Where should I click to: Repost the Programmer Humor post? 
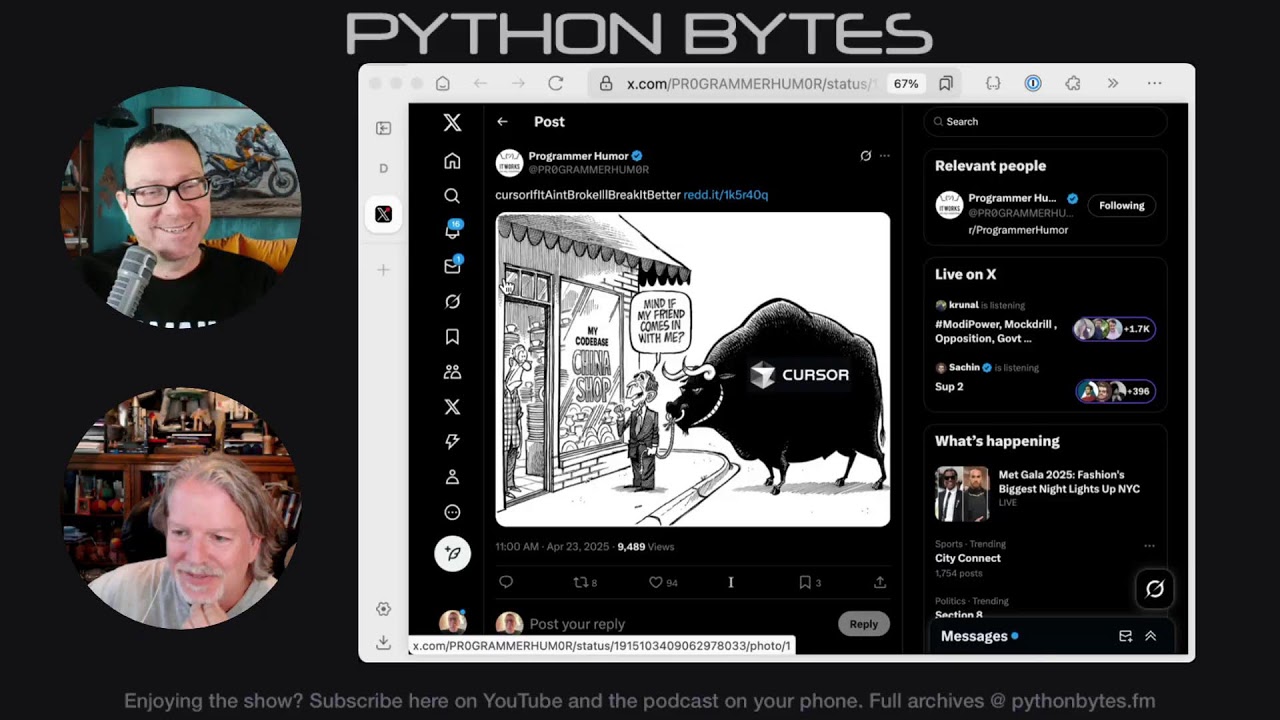(x=578, y=582)
